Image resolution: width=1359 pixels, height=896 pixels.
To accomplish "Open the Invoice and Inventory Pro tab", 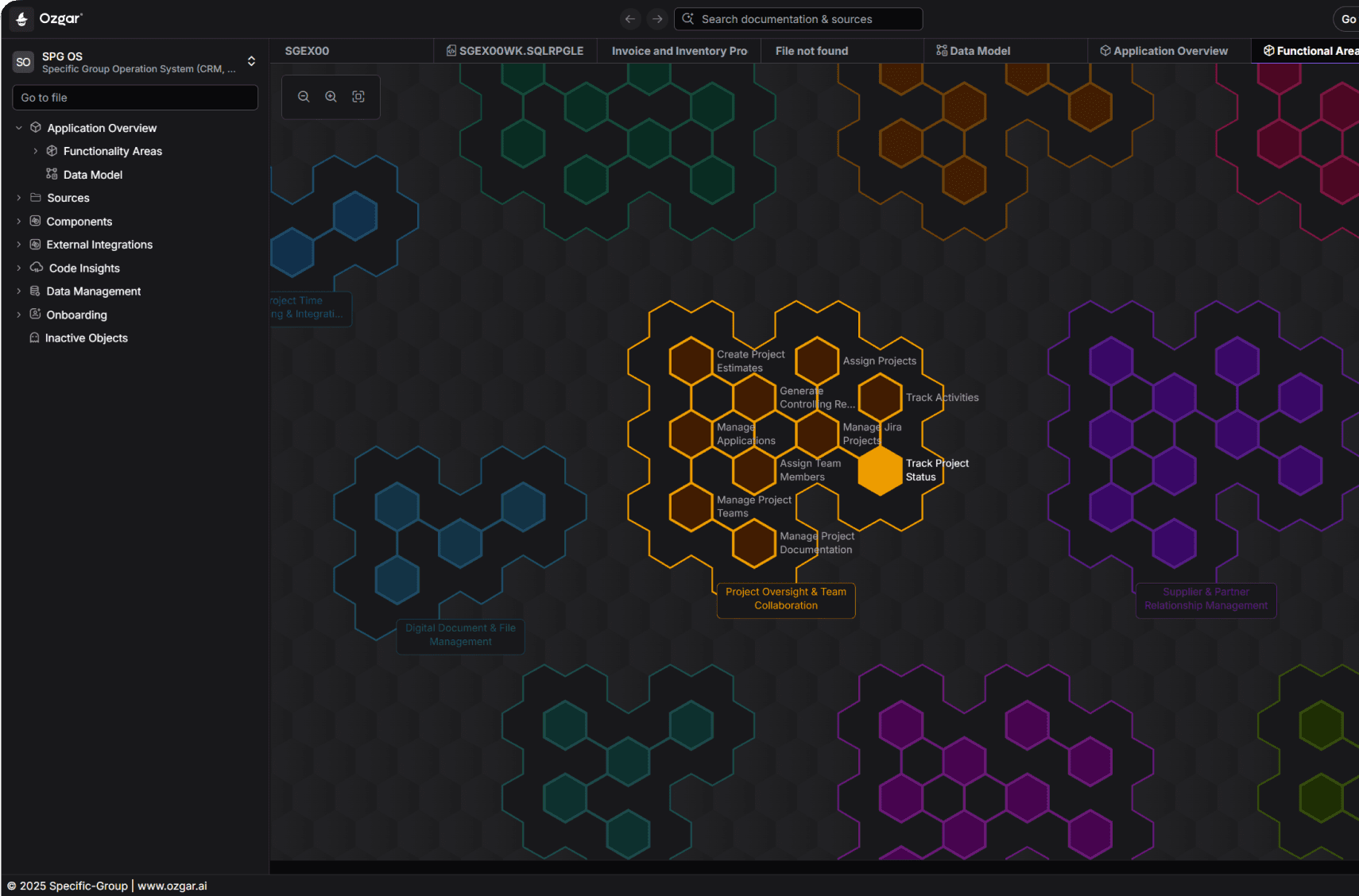I will (x=679, y=50).
